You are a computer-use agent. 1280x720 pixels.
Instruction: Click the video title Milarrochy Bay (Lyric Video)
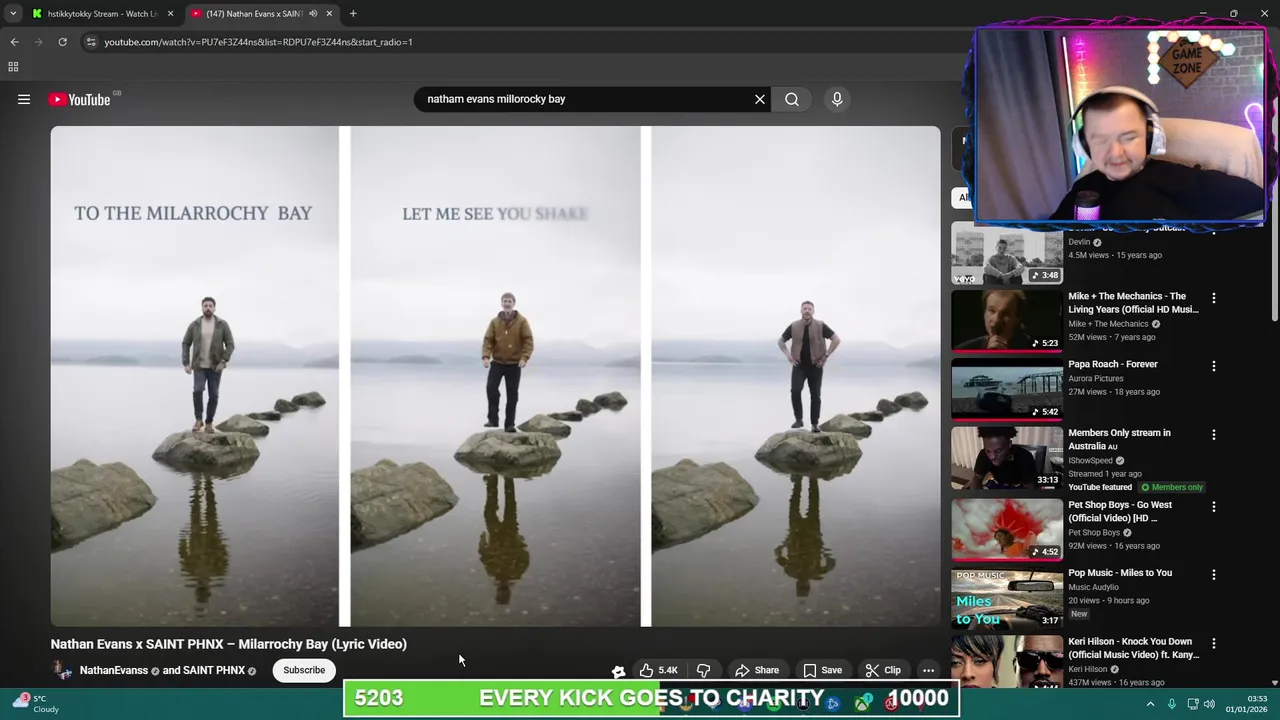(229, 644)
